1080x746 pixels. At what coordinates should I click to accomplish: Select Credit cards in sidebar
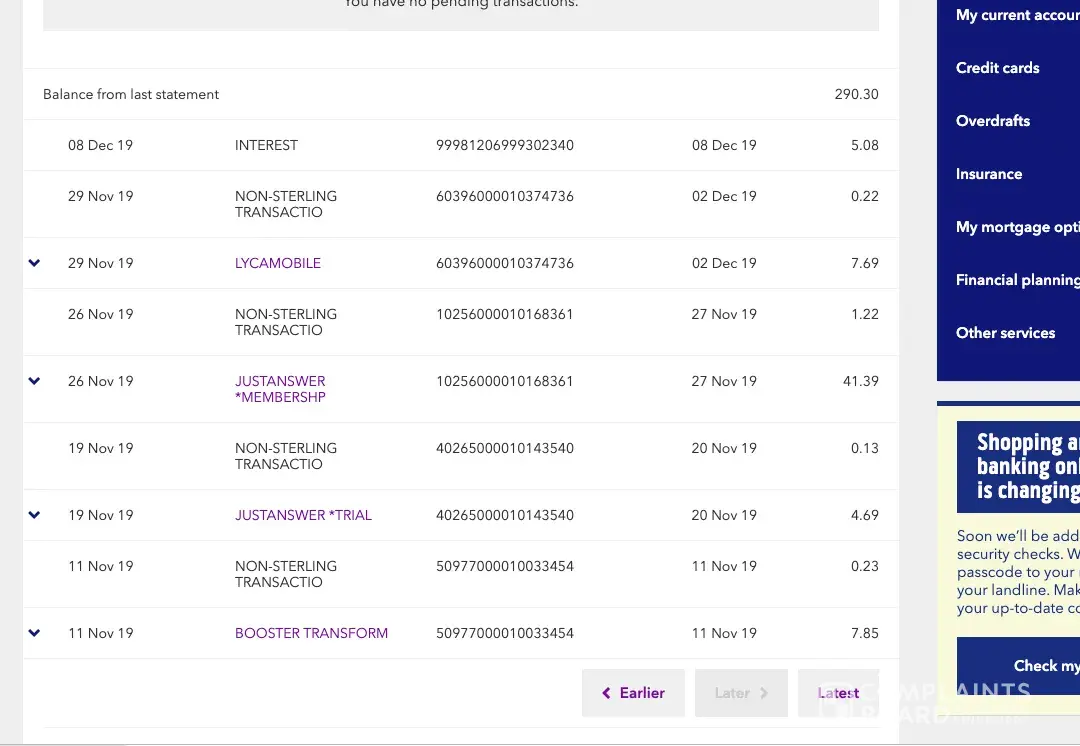click(998, 68)
